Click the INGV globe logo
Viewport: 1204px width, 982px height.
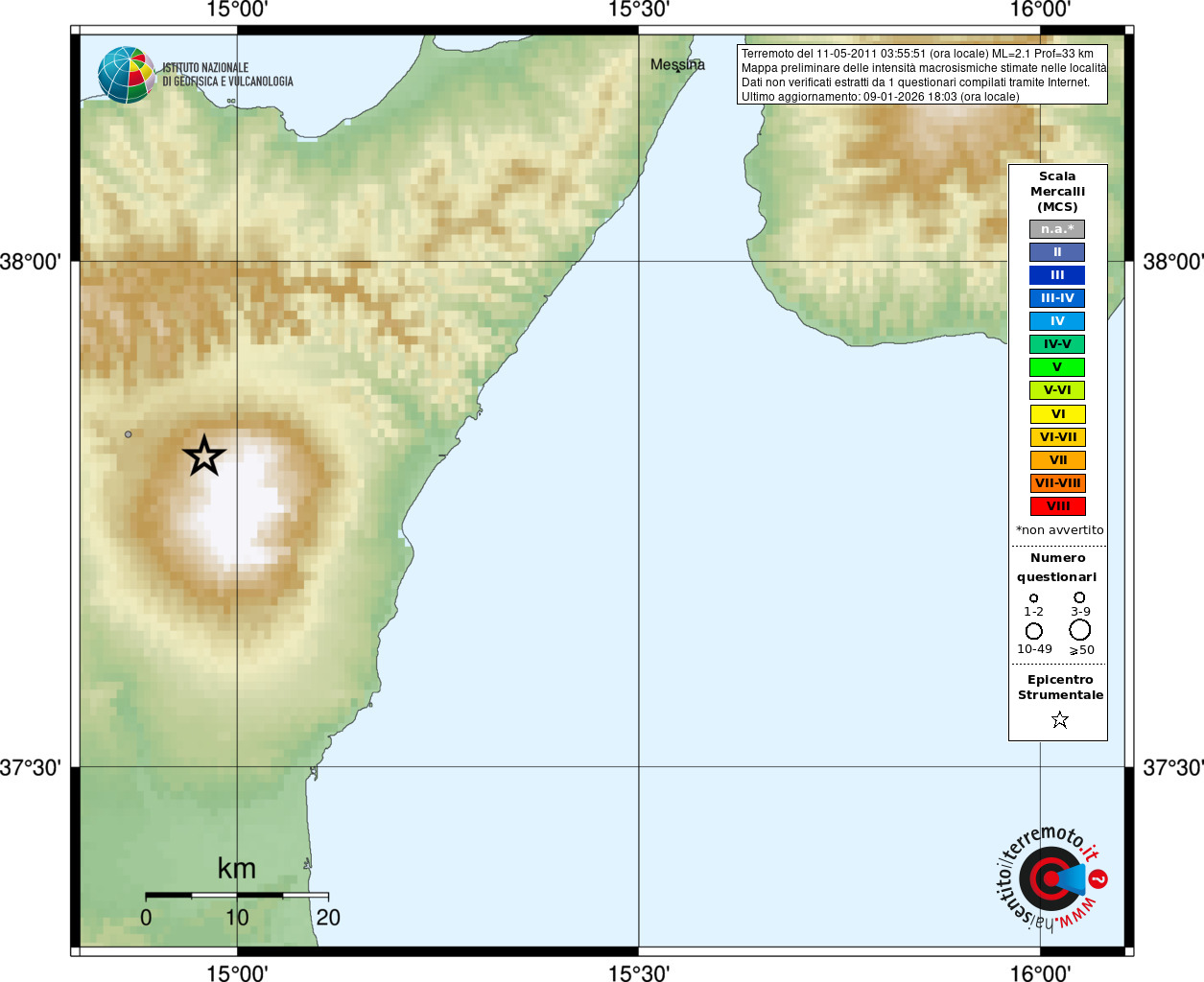(x=127, y=75)
